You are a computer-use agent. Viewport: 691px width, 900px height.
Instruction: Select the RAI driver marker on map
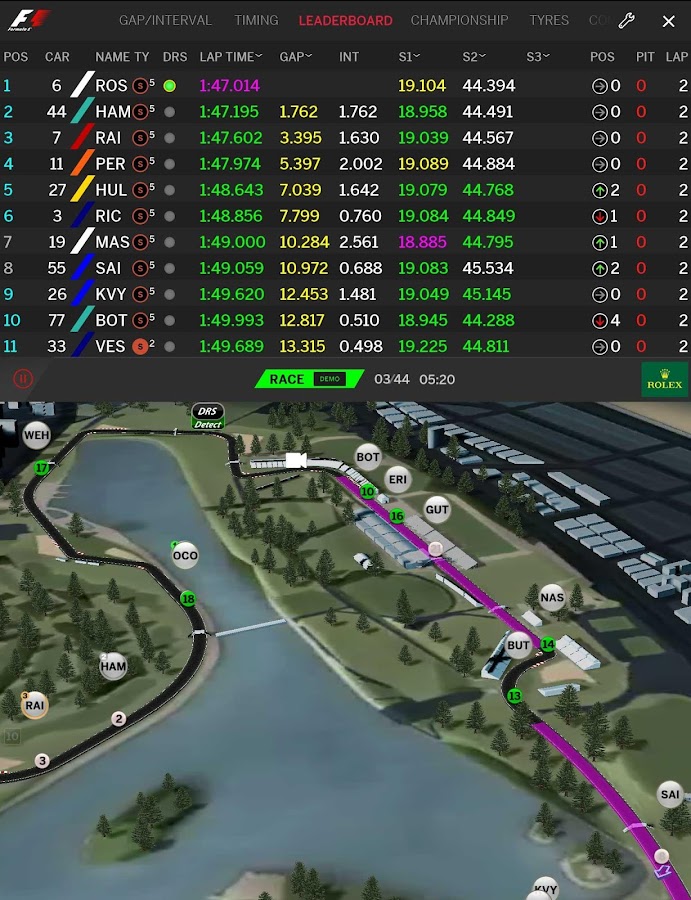(x=34, y=705)
